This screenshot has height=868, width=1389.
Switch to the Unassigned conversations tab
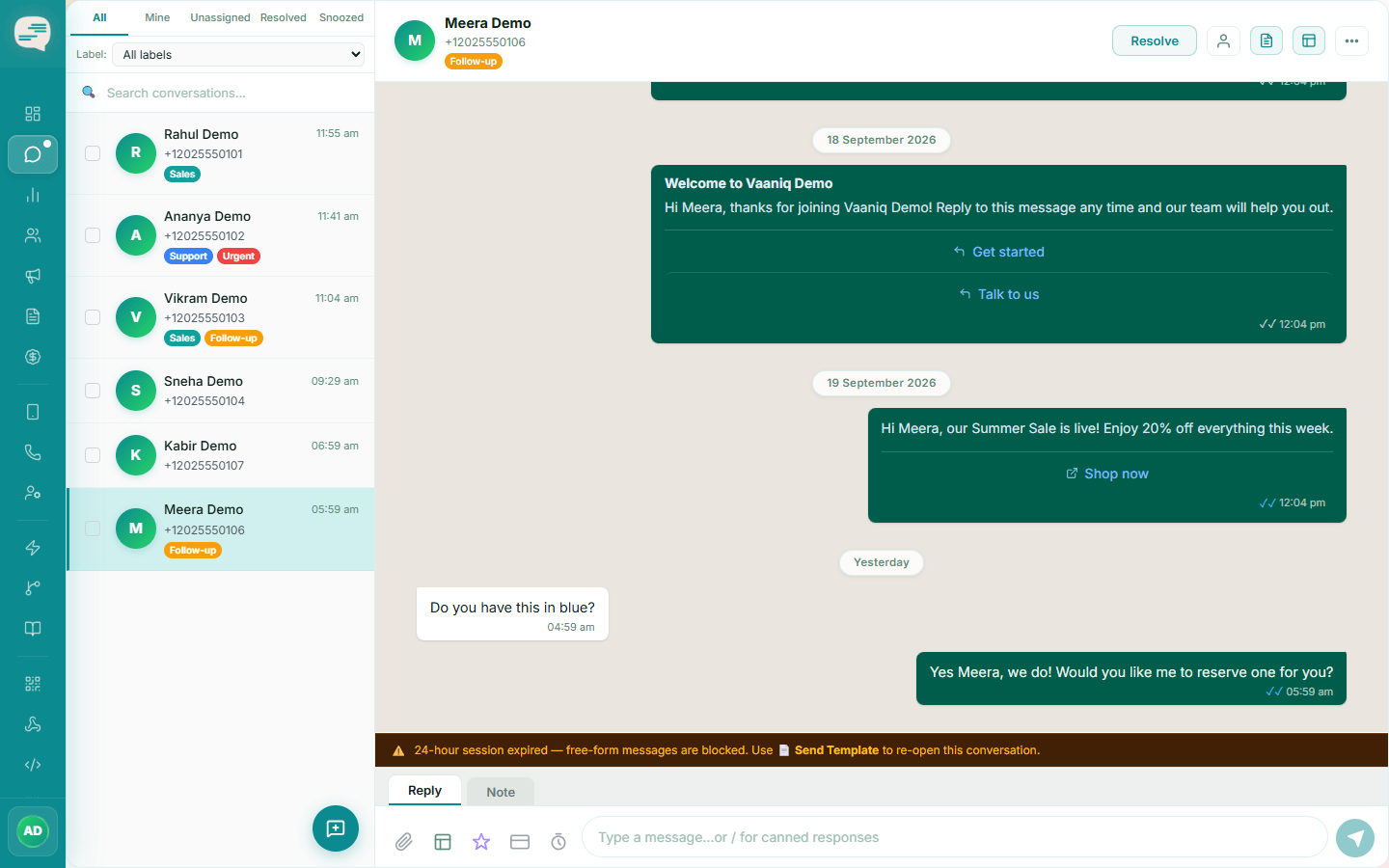(x=220, y=17)
